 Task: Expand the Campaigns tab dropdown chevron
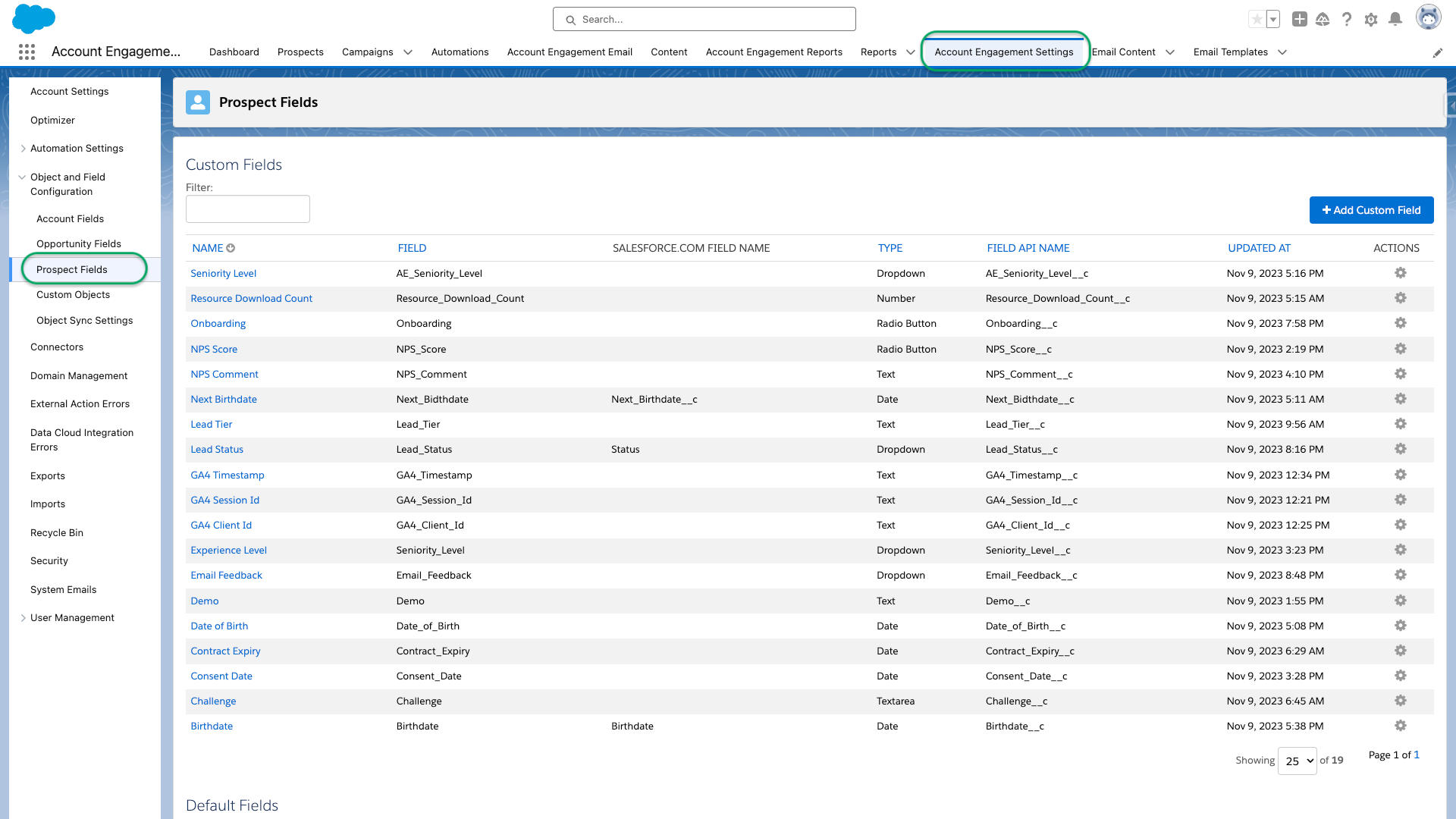(408, 52)
